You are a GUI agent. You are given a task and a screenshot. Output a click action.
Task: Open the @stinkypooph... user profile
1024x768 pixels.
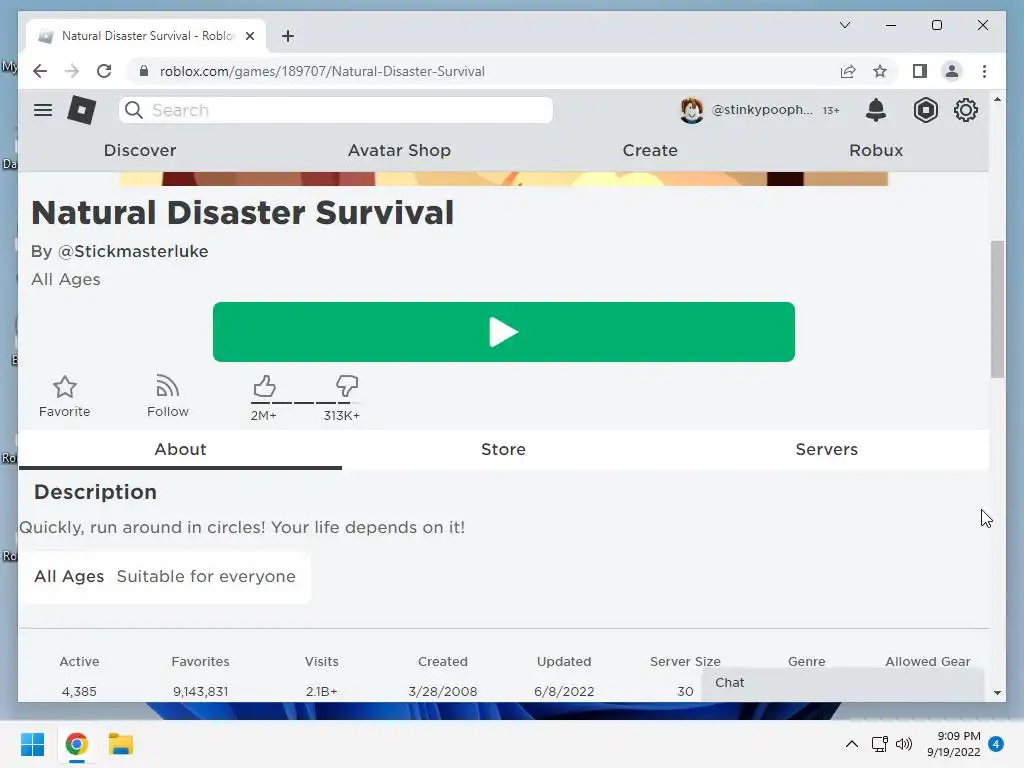[762, 110]
